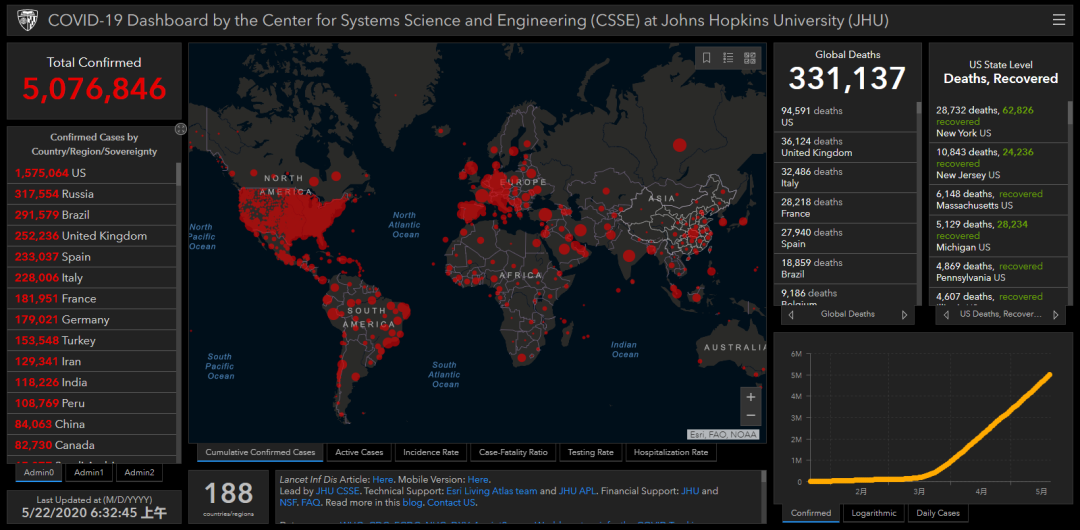Open the Mobile Version 'Here' link

(x=478, y=480)
